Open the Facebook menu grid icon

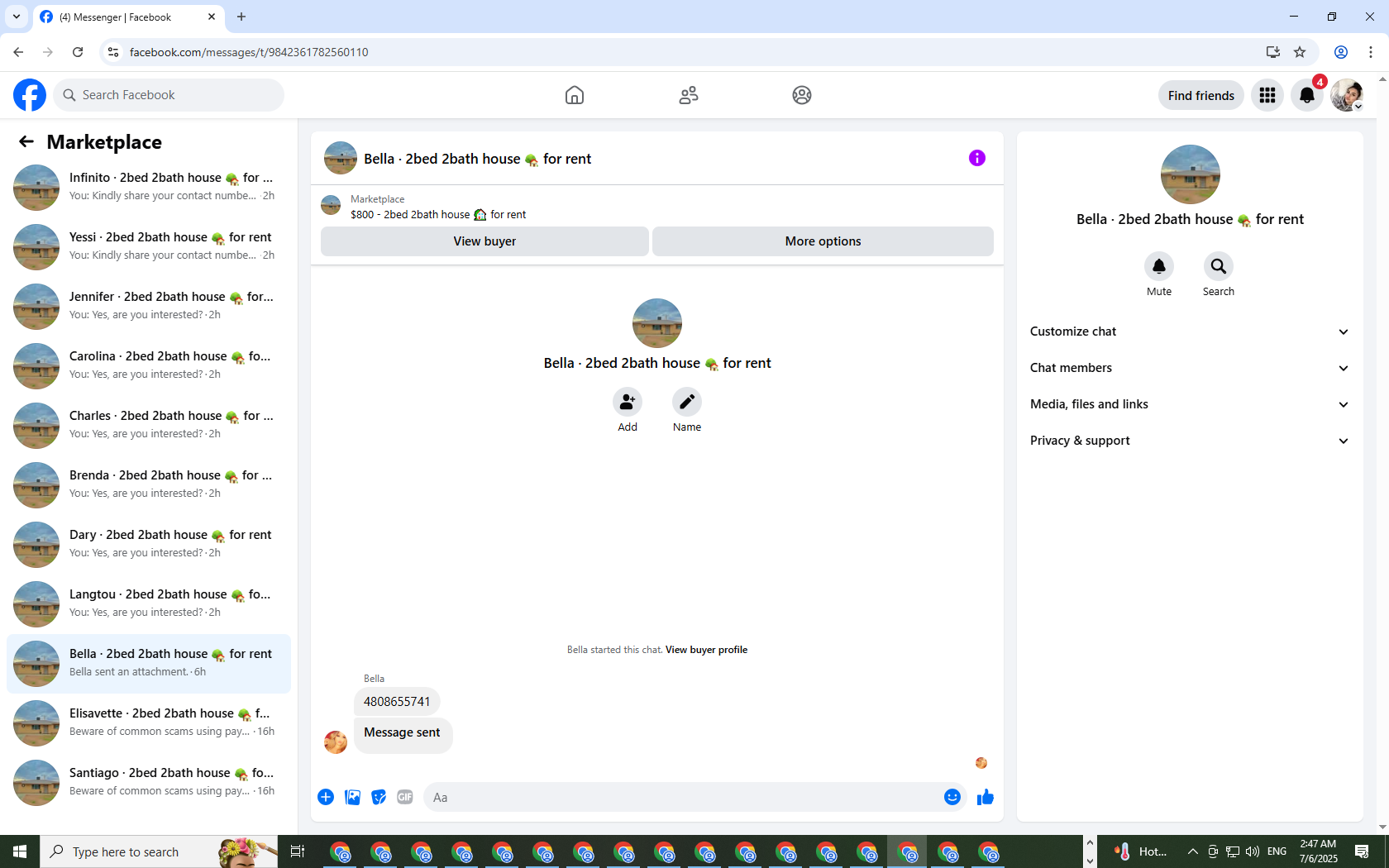point(1267,95)
